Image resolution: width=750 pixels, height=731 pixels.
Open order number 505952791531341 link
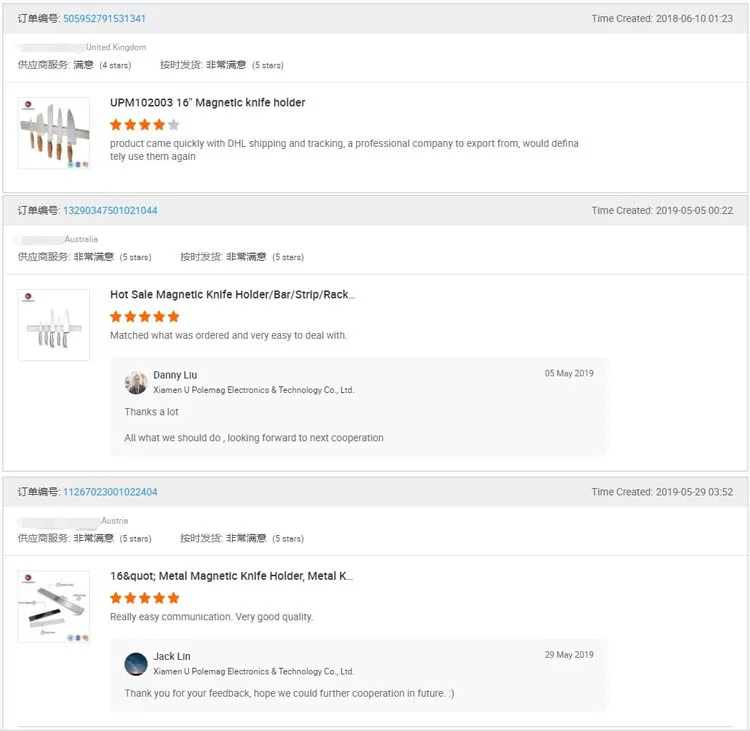pyautogui.click(x=104, y=19)
